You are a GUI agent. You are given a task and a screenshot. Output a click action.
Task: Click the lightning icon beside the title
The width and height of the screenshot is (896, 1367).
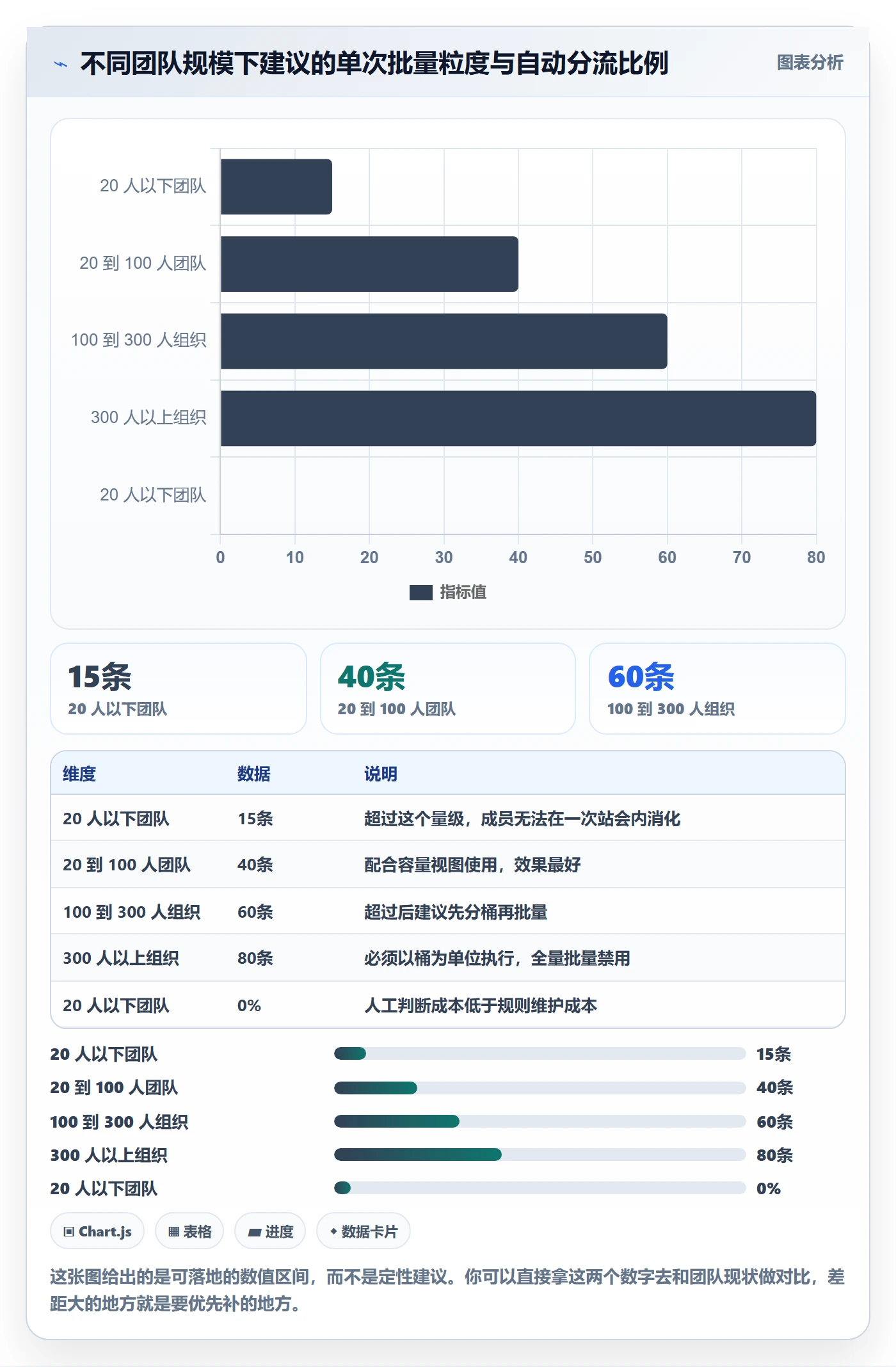61,64
